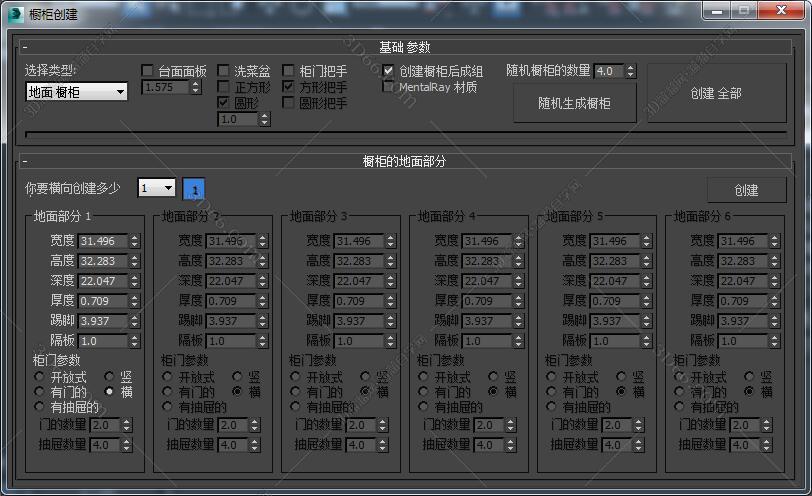The height and width of the screenshot is (496, 812).
Task: Enable the 台面面板 checkbox
Action: 148,71
